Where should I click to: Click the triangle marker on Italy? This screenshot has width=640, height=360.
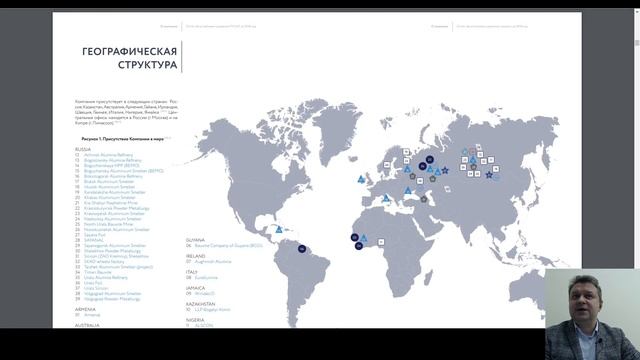(386, 198)
